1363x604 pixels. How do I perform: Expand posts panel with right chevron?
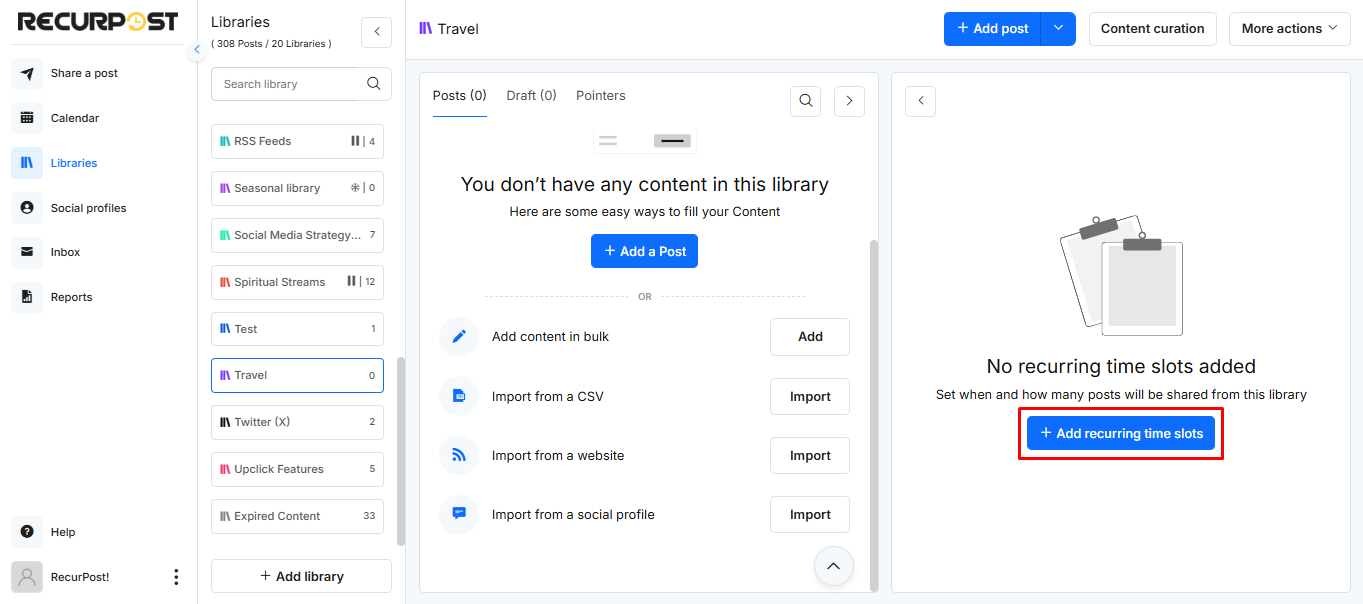(x=849, y=101)
